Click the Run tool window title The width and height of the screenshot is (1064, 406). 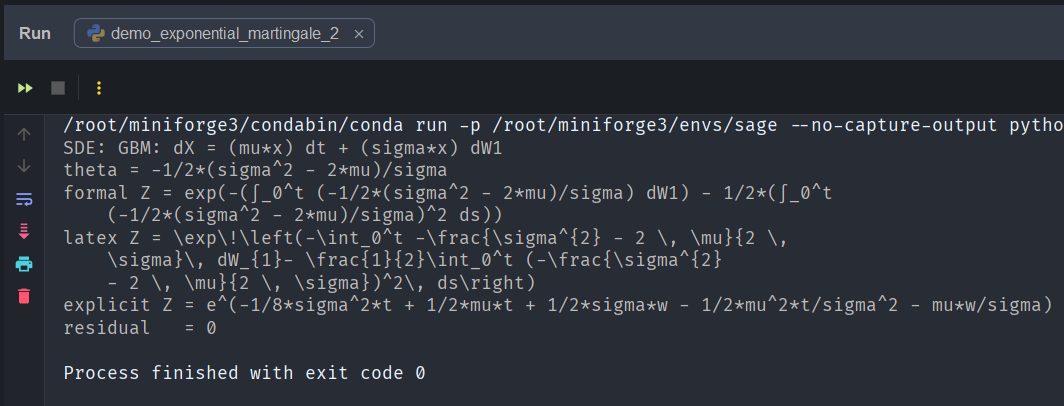[35, 34]
